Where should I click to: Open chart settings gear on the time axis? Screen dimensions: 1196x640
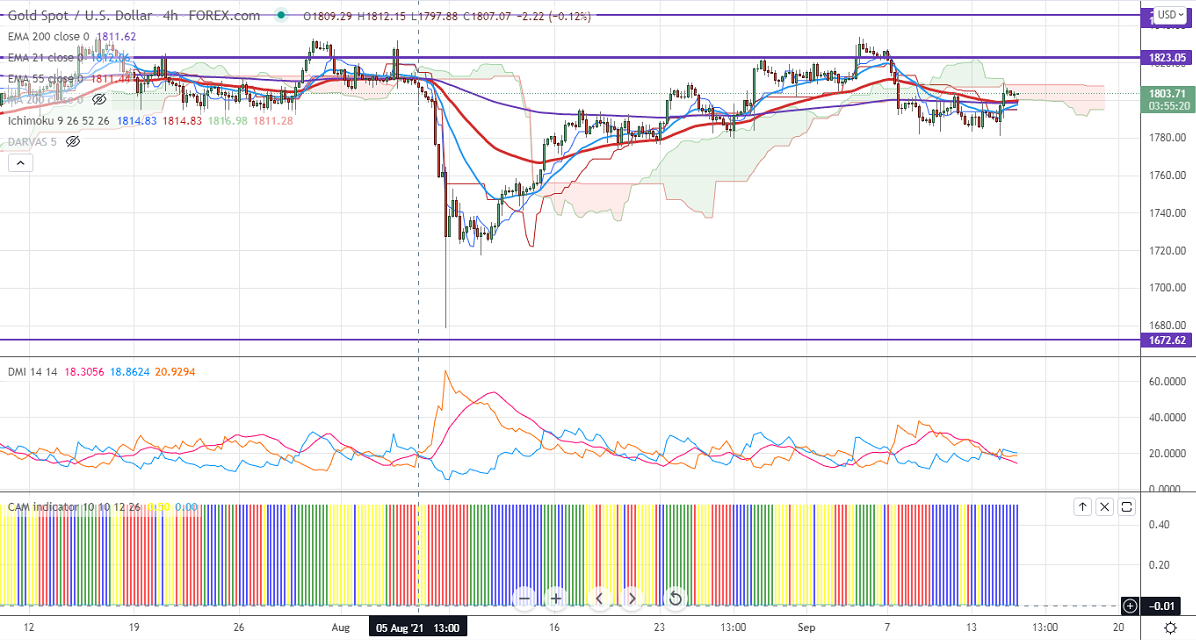pos(1170,629)
